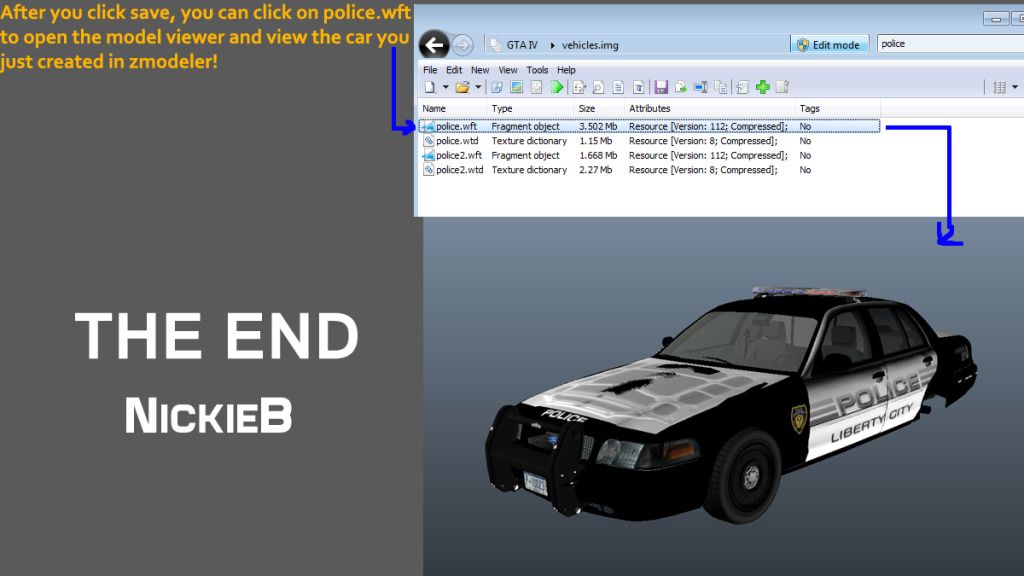Click the list view layout icon

(x=999, y=87)
